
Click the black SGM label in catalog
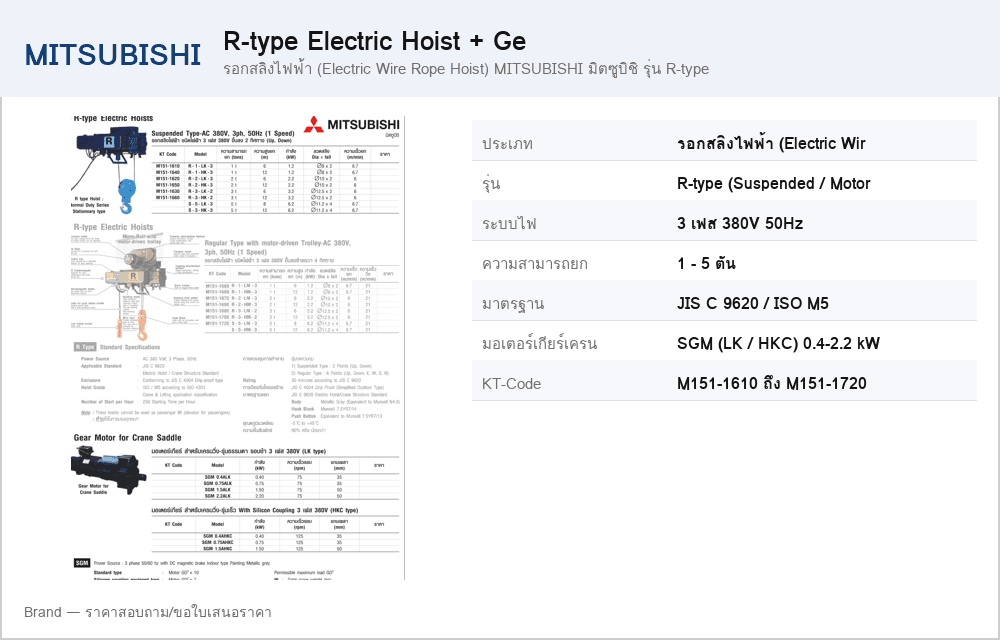[82, 563]
